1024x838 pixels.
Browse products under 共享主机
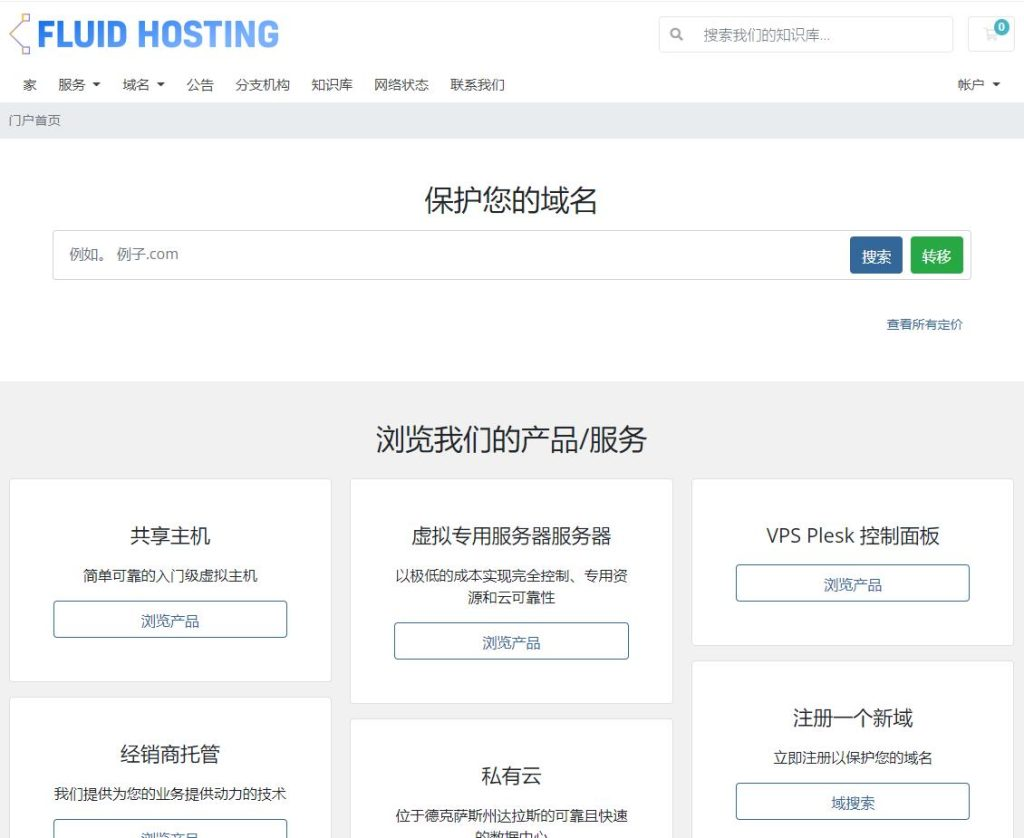(170, 620)
